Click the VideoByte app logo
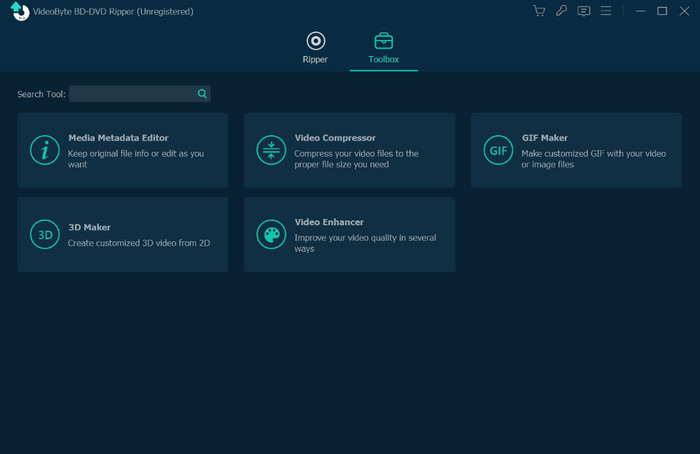Viewport: 700px width, 454px height. click(20, 11)
